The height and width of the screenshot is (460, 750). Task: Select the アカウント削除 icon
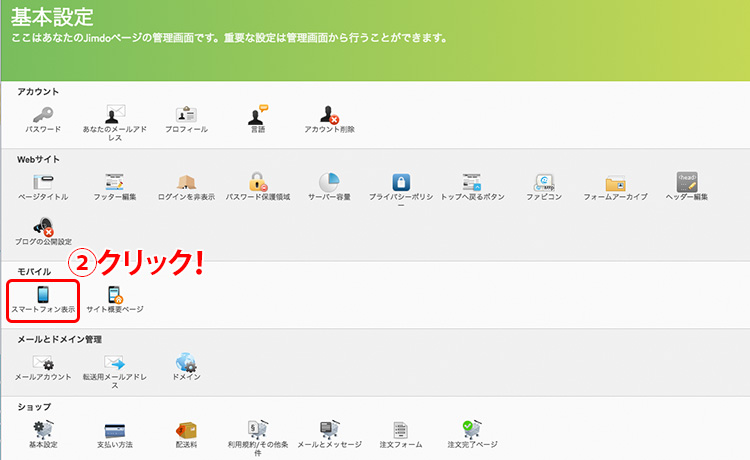[330, 115]
